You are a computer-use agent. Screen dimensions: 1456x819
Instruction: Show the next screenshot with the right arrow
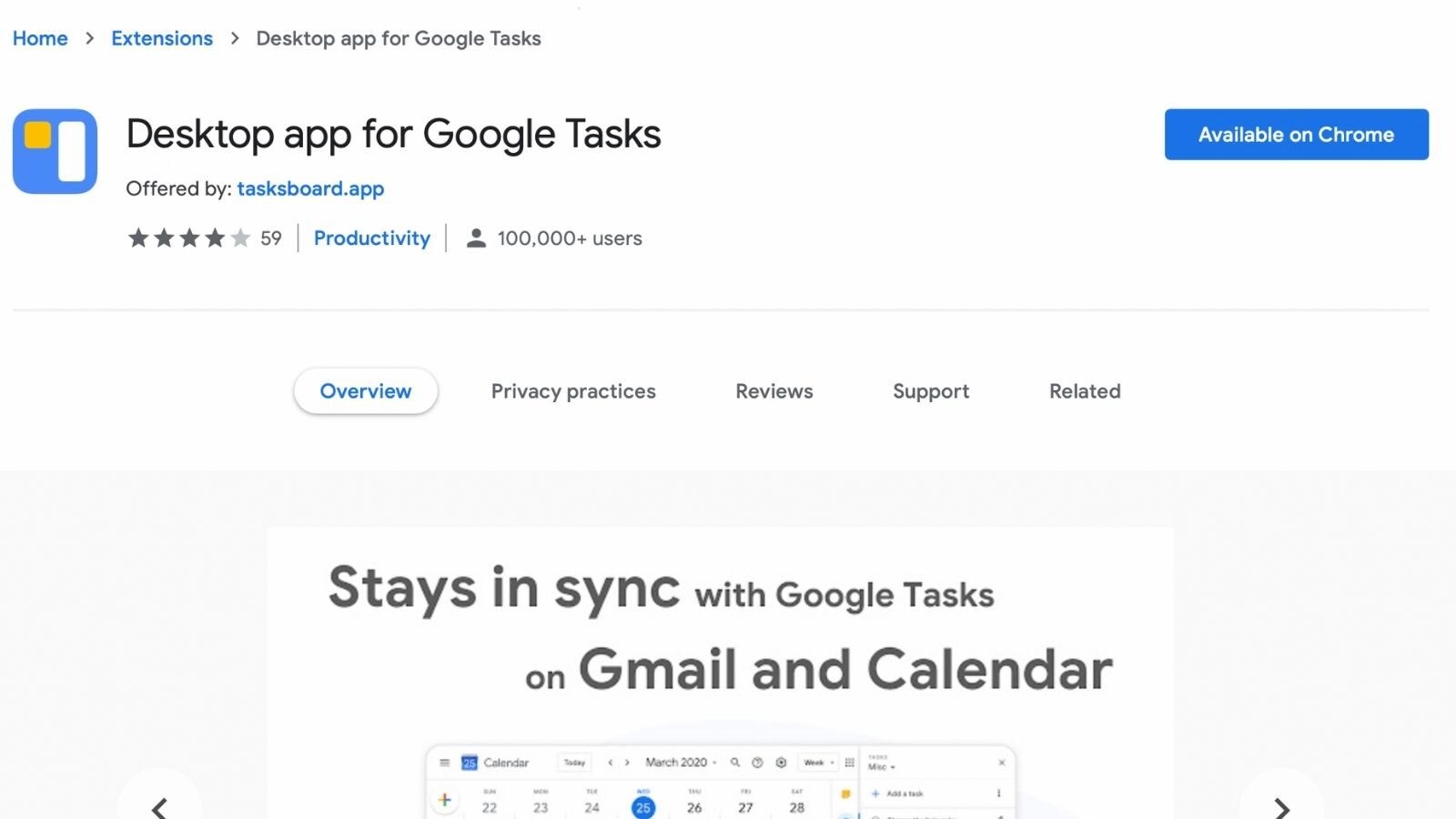pyautogui.click(x=1281, y=806)
